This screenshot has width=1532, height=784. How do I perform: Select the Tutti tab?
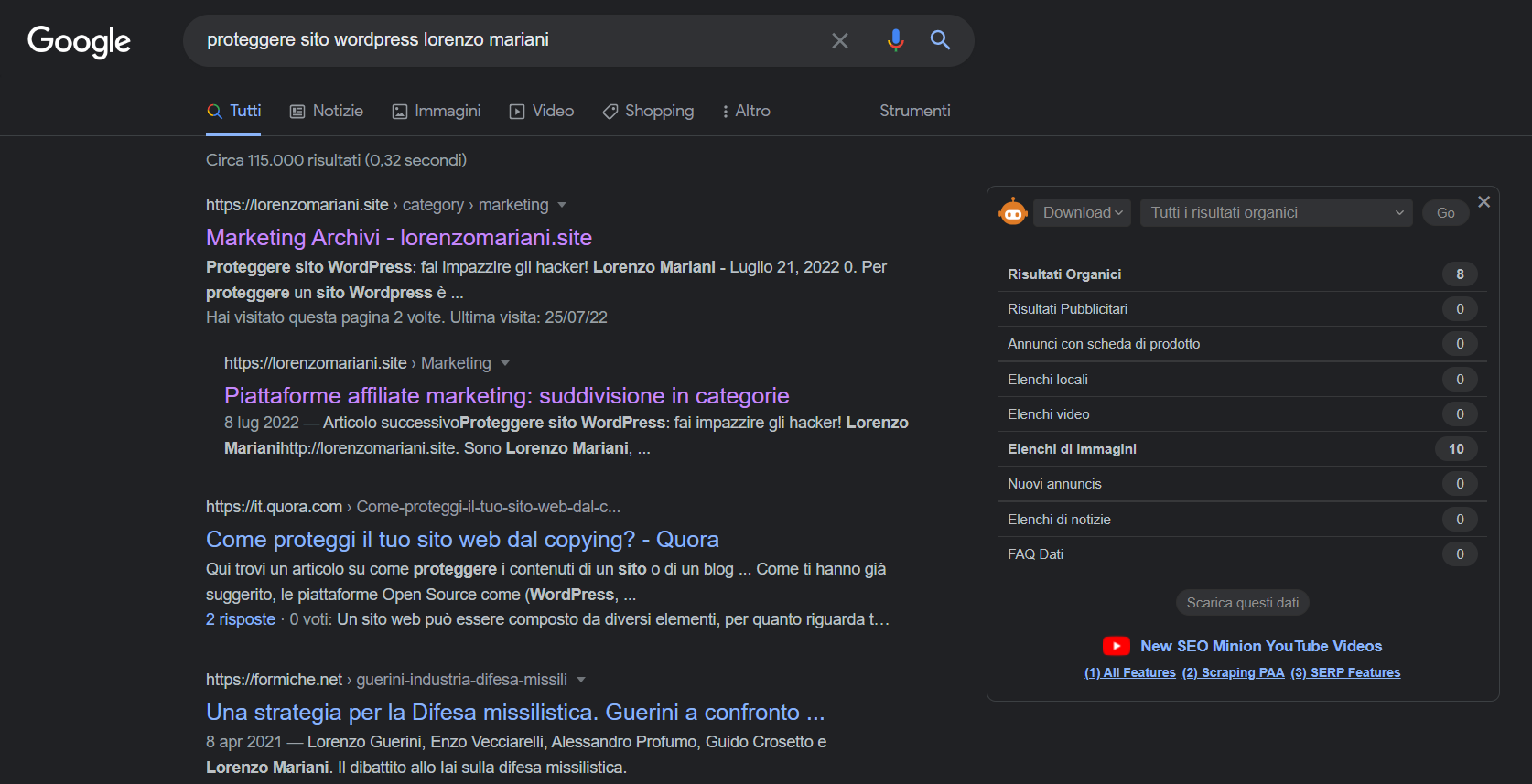pos(234,111)
